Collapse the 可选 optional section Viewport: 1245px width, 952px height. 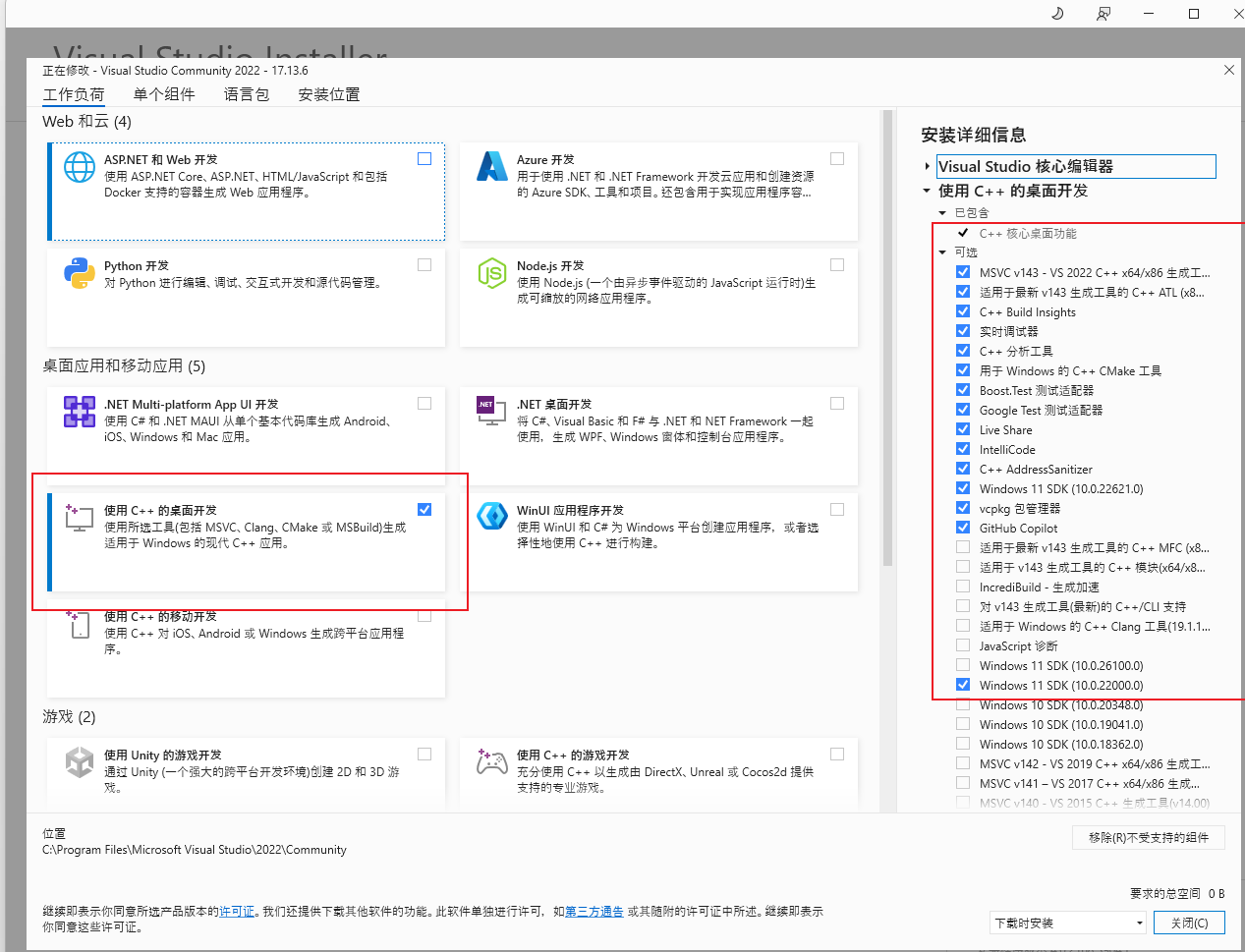942,252
